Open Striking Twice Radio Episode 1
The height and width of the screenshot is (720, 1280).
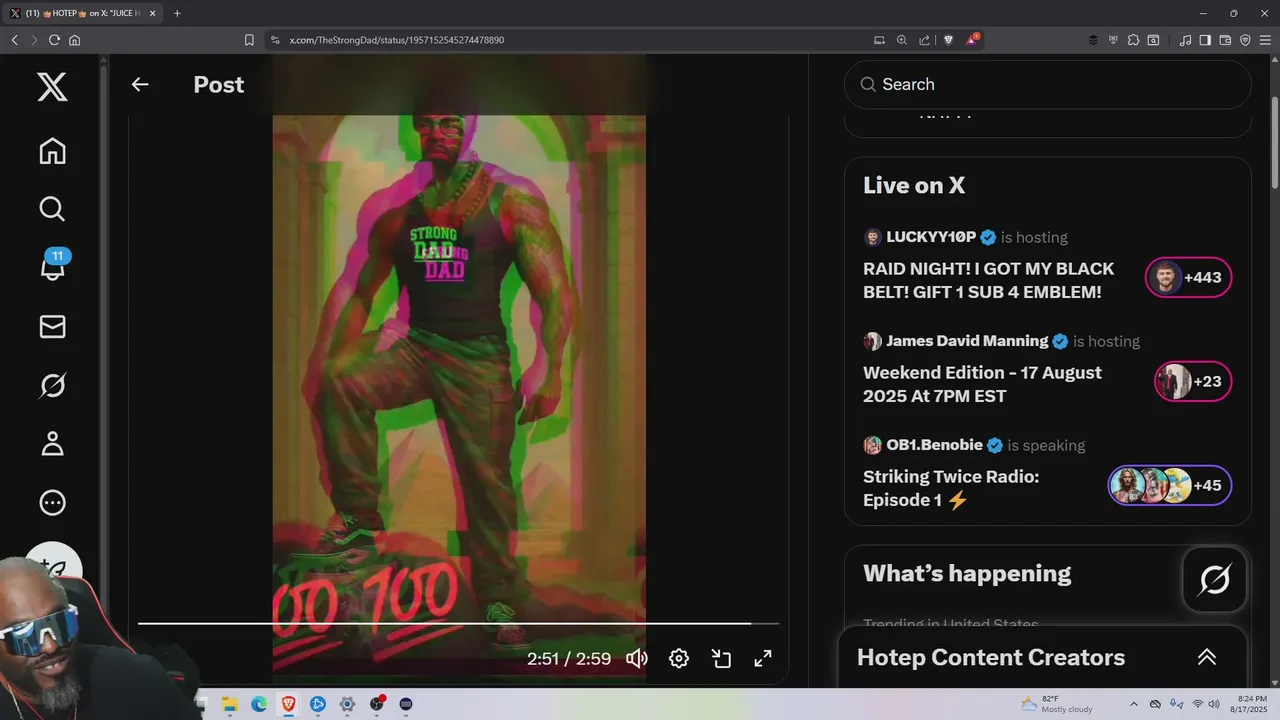tap(951, 488)
